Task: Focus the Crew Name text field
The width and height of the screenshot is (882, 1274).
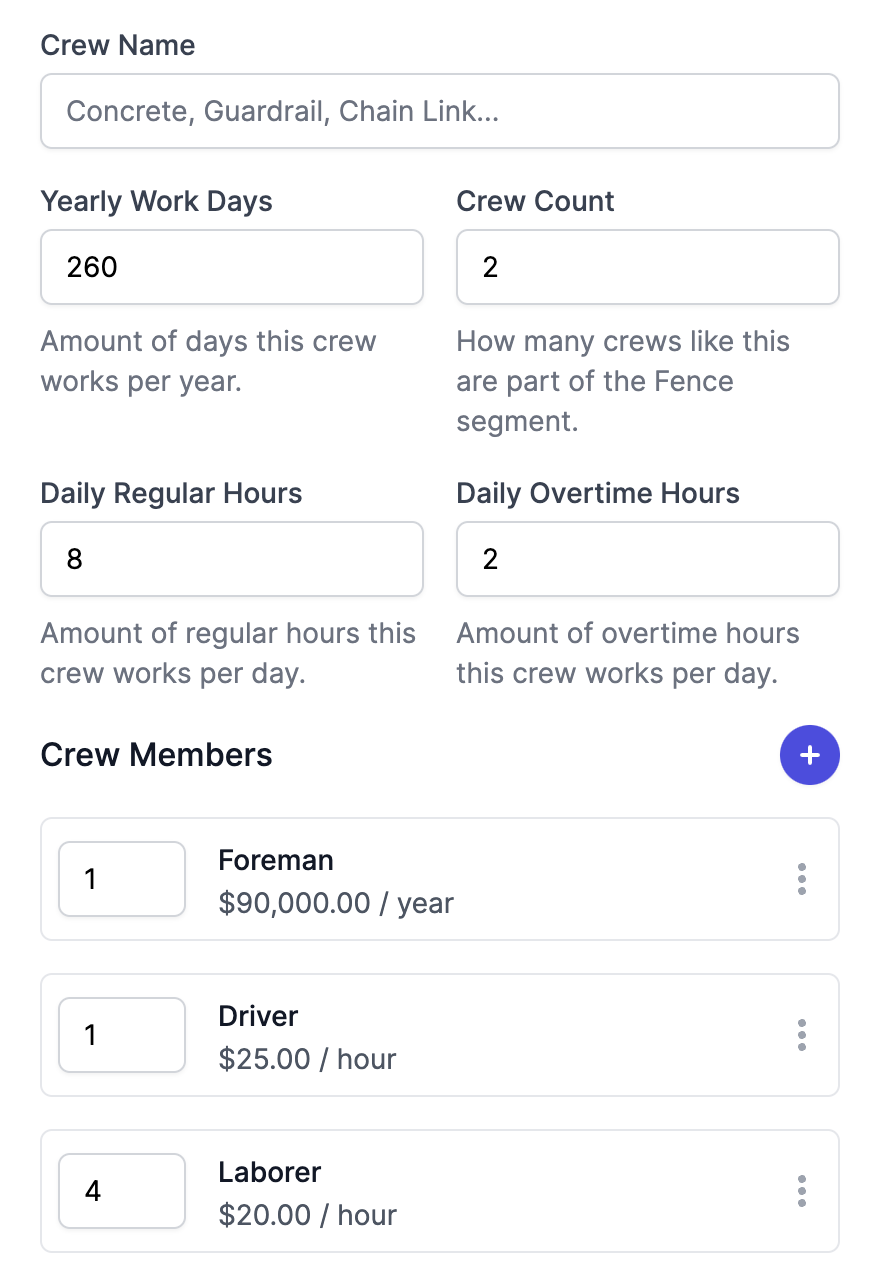Action: [439, 111]
